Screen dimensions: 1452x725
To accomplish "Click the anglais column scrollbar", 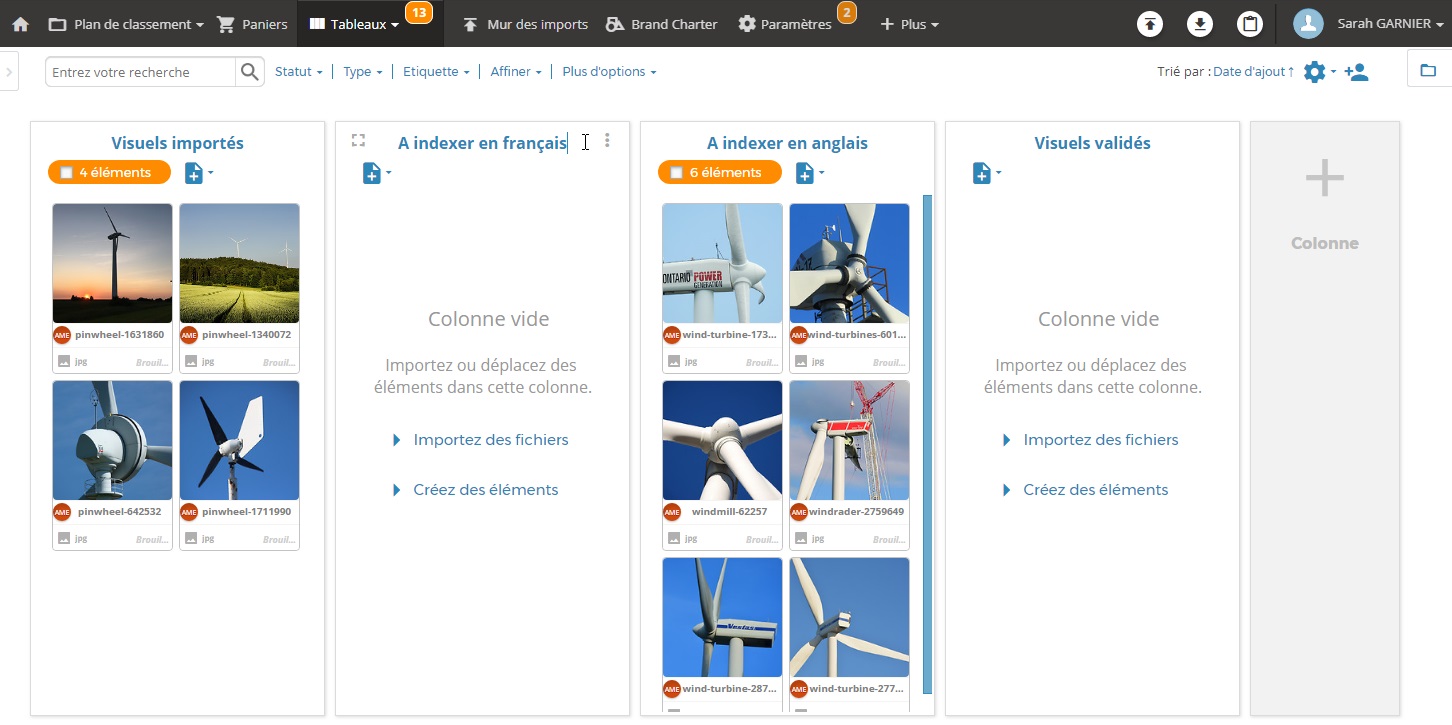I will (x=927, y=445).
